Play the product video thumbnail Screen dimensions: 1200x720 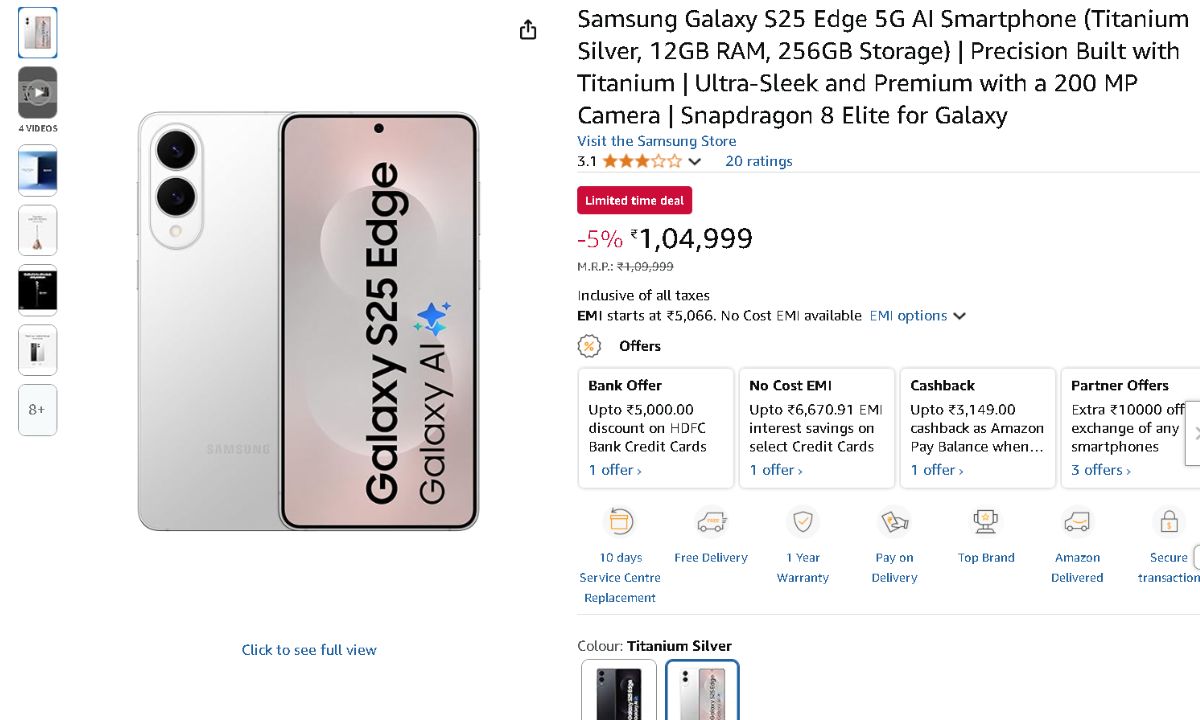coord(38,93)
